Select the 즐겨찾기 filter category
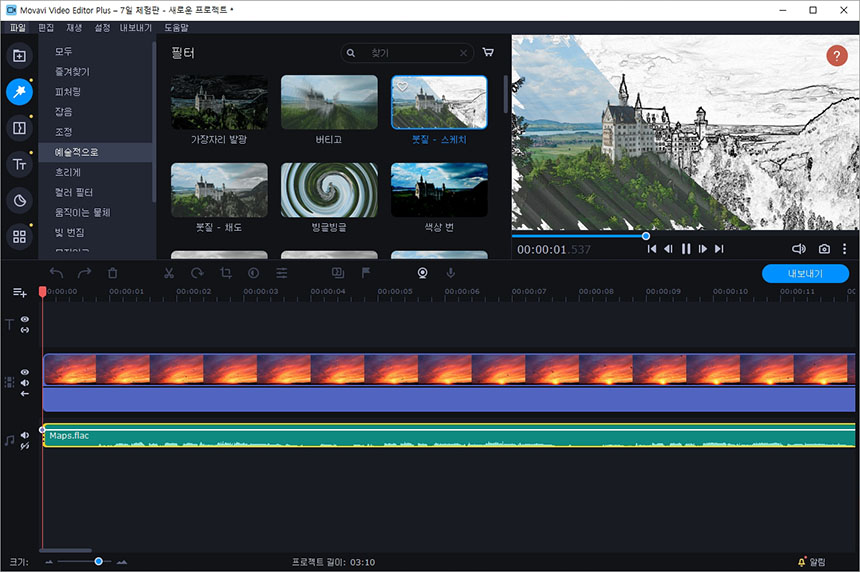860x572 pixels. 95,71
